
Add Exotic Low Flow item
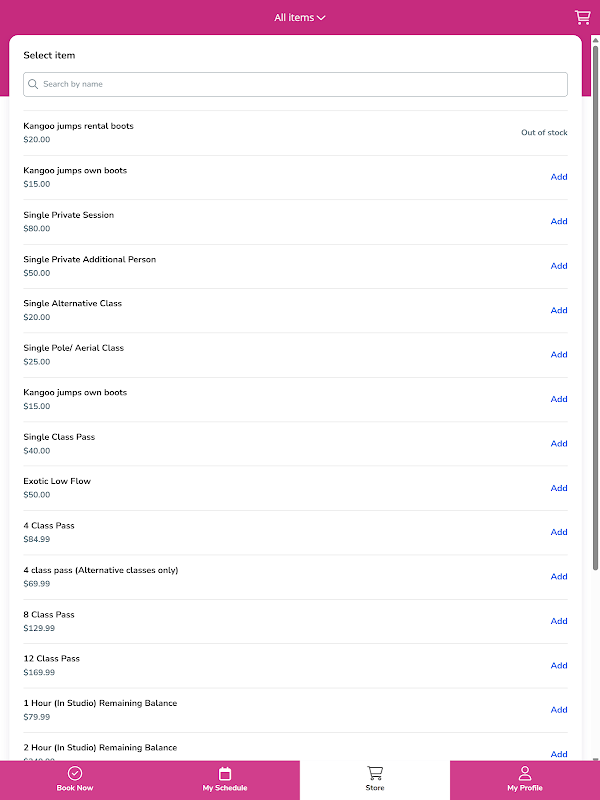(x=559, y=488)
